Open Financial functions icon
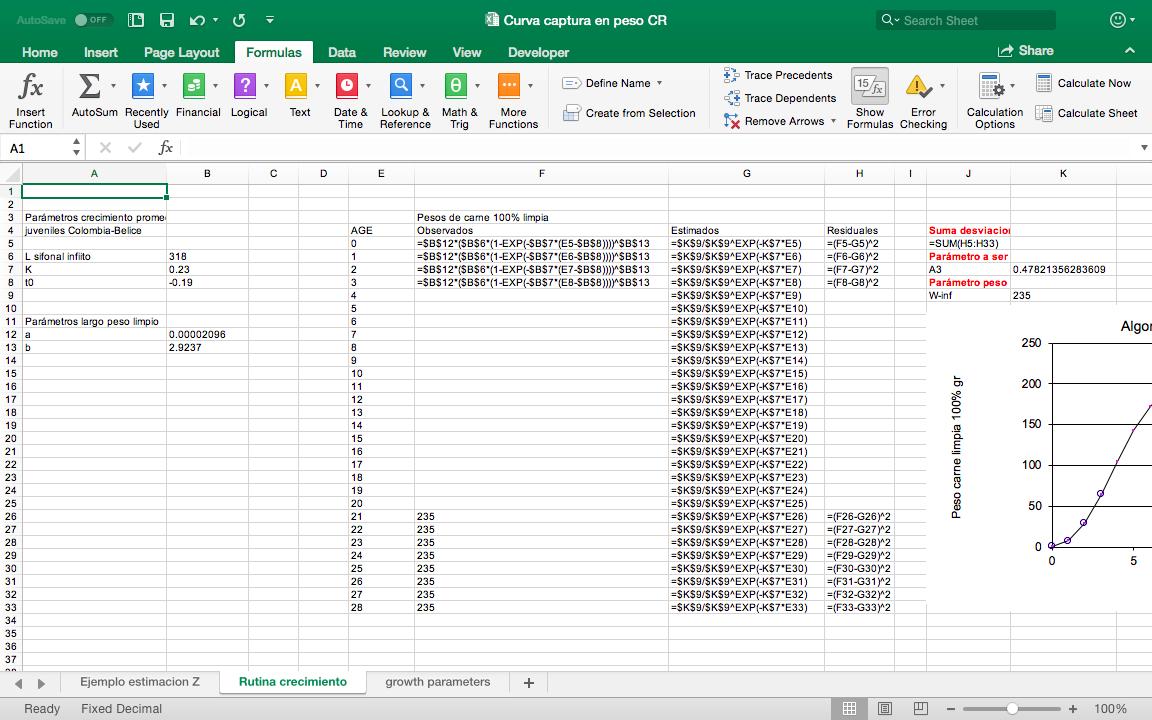The width and height of the screenshot is (1152, 720). (194, 86)
